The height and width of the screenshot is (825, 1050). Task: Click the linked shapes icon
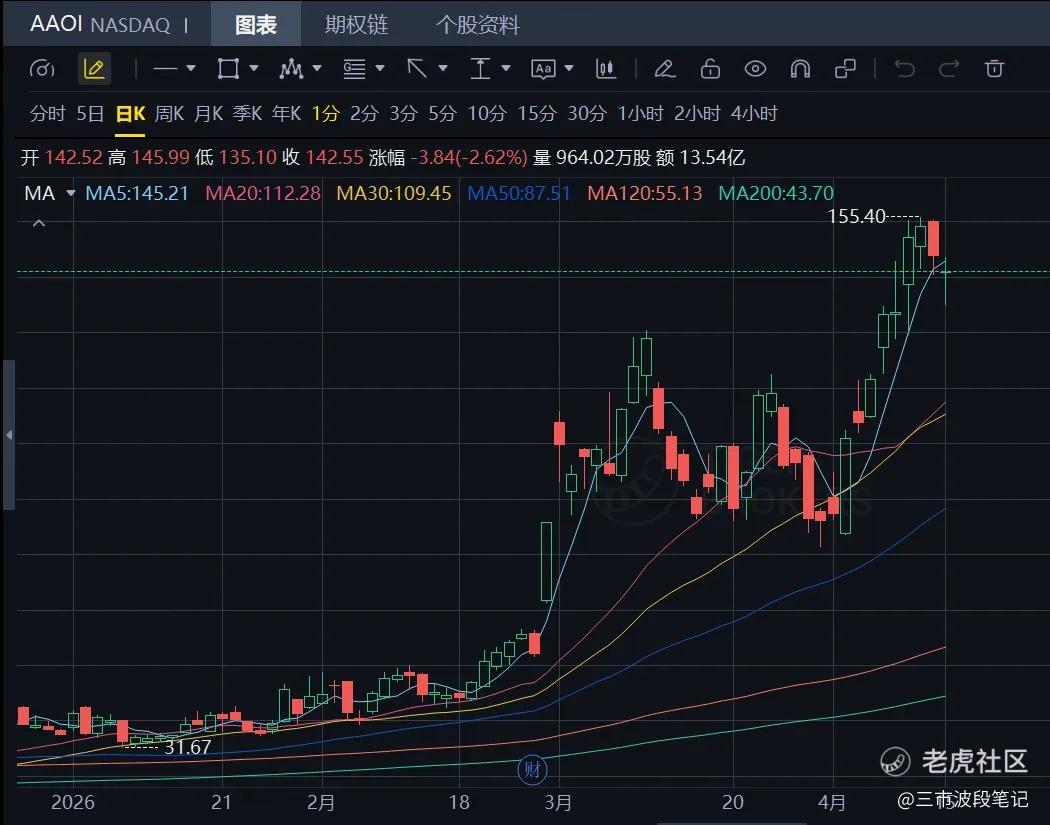pos(846,68)
